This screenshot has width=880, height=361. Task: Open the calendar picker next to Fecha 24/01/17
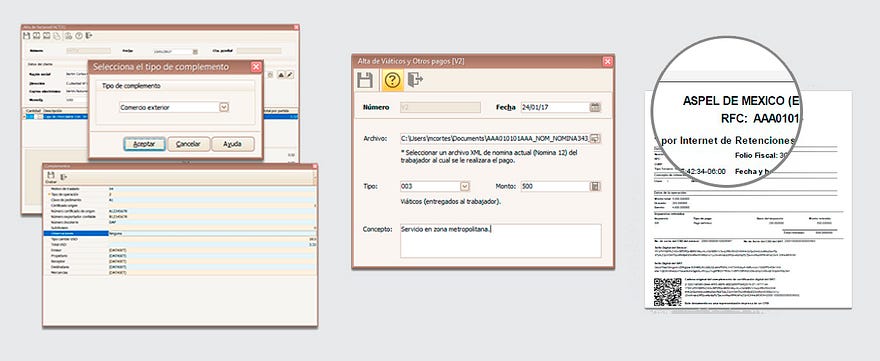(595, 107)
